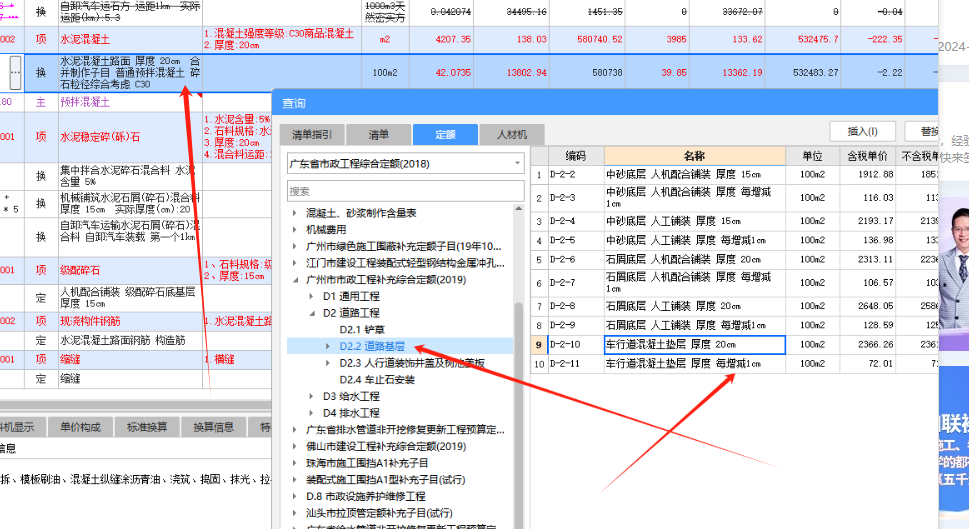Open the 广东省市政工程综合定额(2018) dropdown

tap(406, 164)
